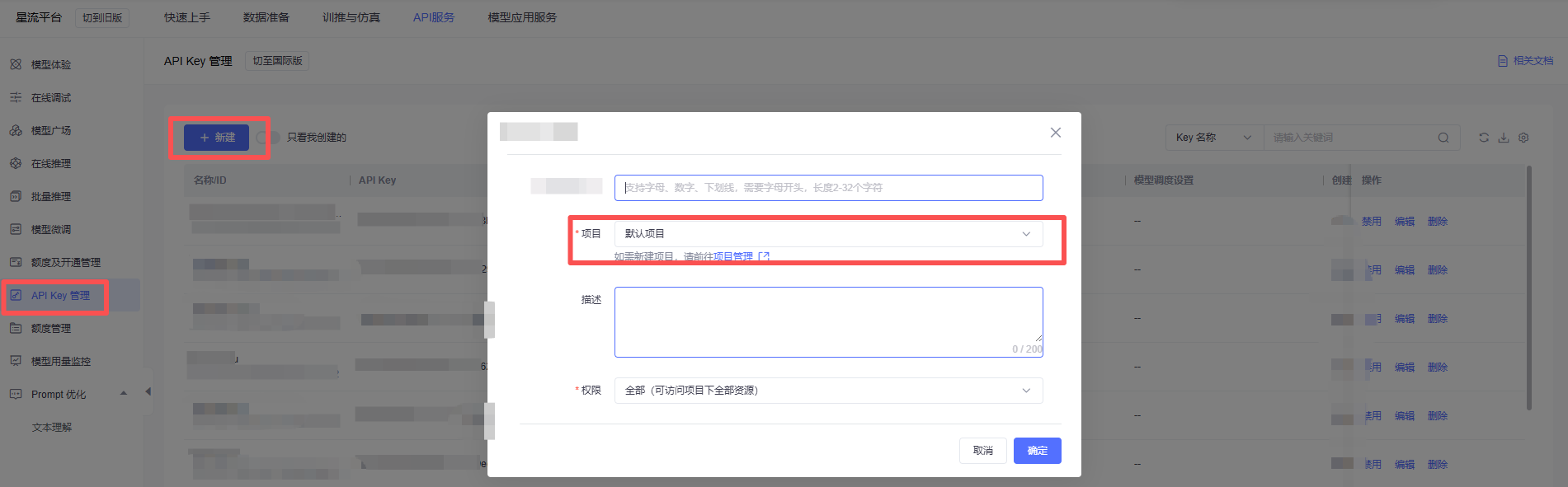This screenshot has width=1568, height=487.
Task: Open the 训推与仿真 top menu
Action: [x=351, y=17]
